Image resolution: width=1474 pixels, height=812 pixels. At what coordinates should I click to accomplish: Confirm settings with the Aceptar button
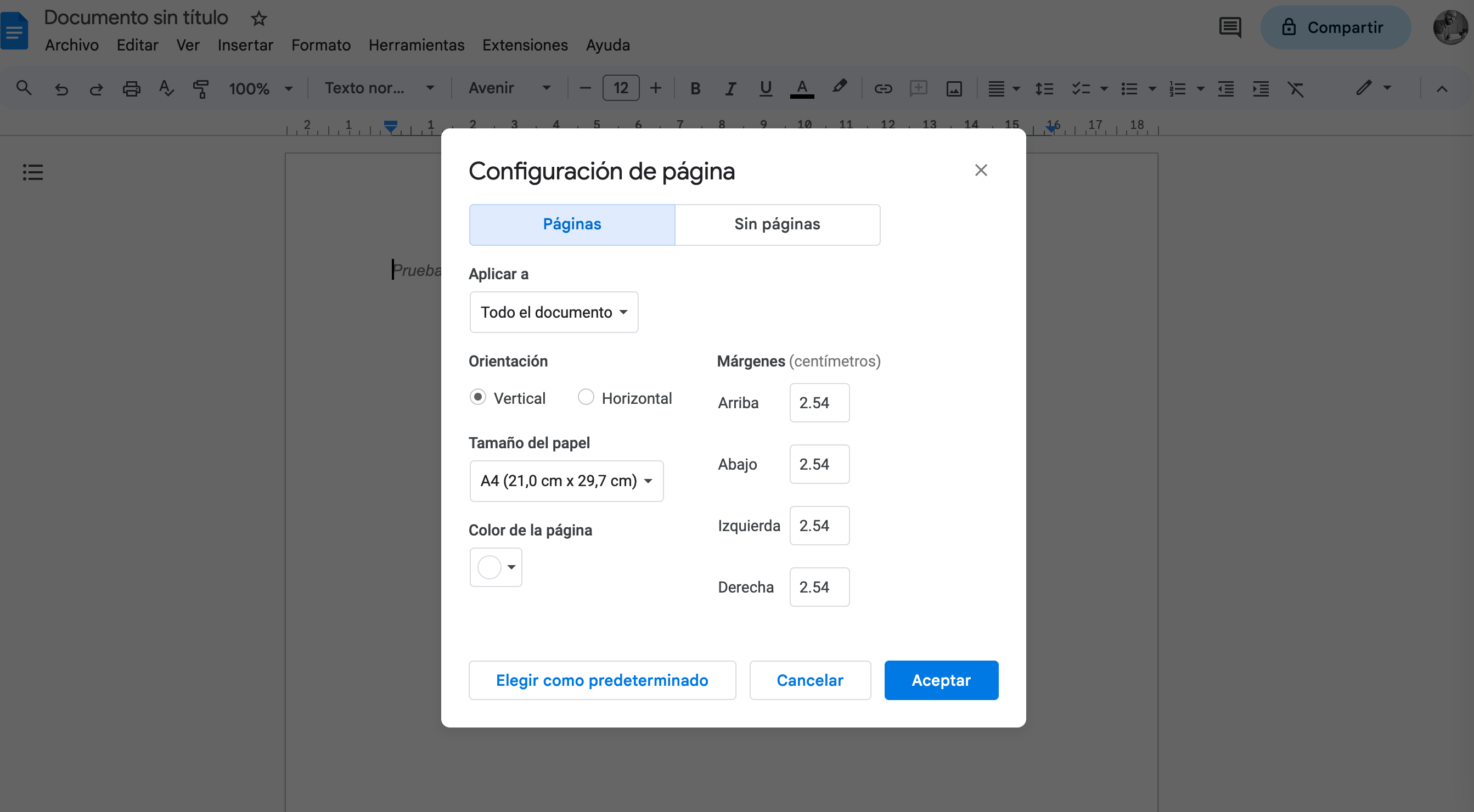[x=941, y=680]
